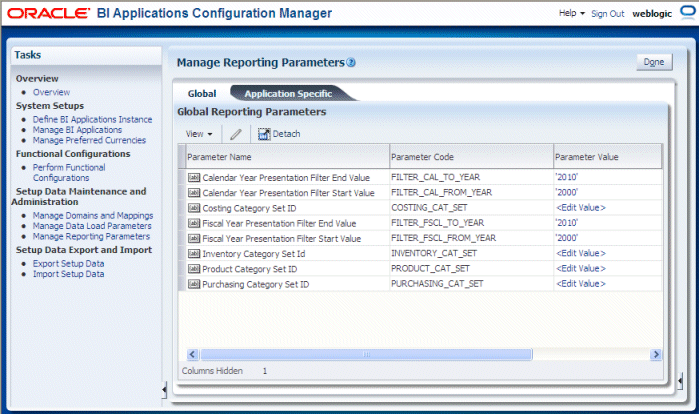Open the Help dropdown menu
The image size is (699, 414).
point(572,13)
